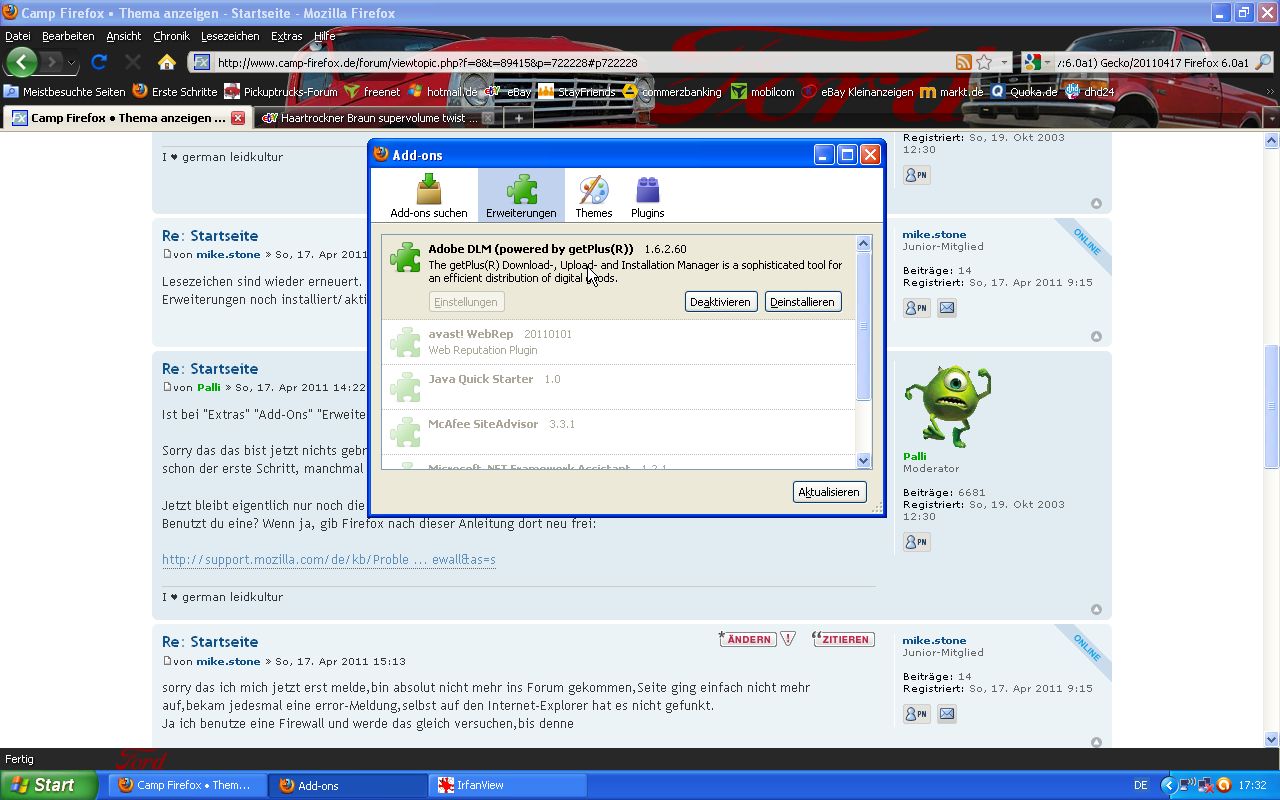1280x800 pixels.
Task: Click the search magnifier icon
Action: 1263,62
